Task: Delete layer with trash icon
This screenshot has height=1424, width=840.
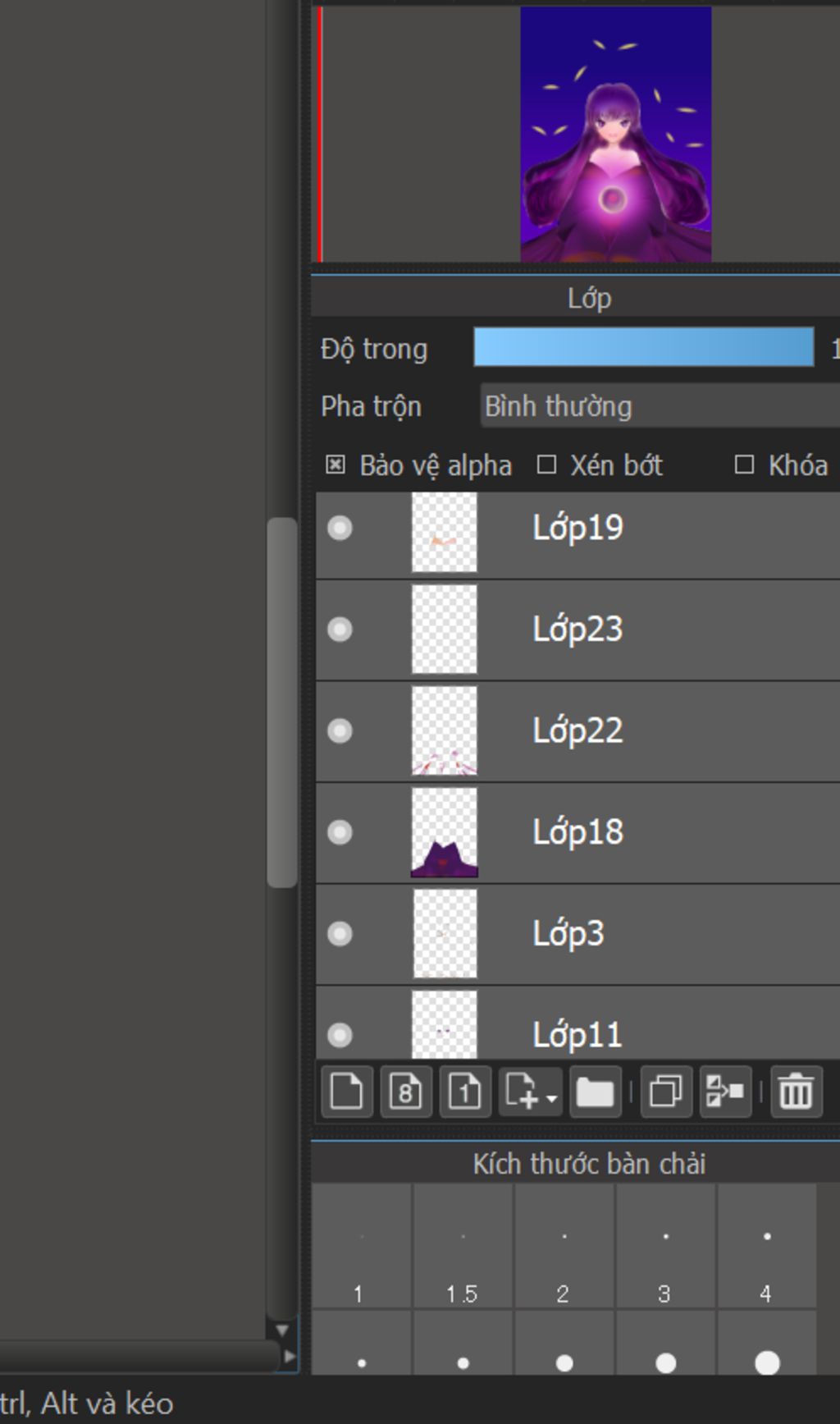Action: tap(796, 1092)
